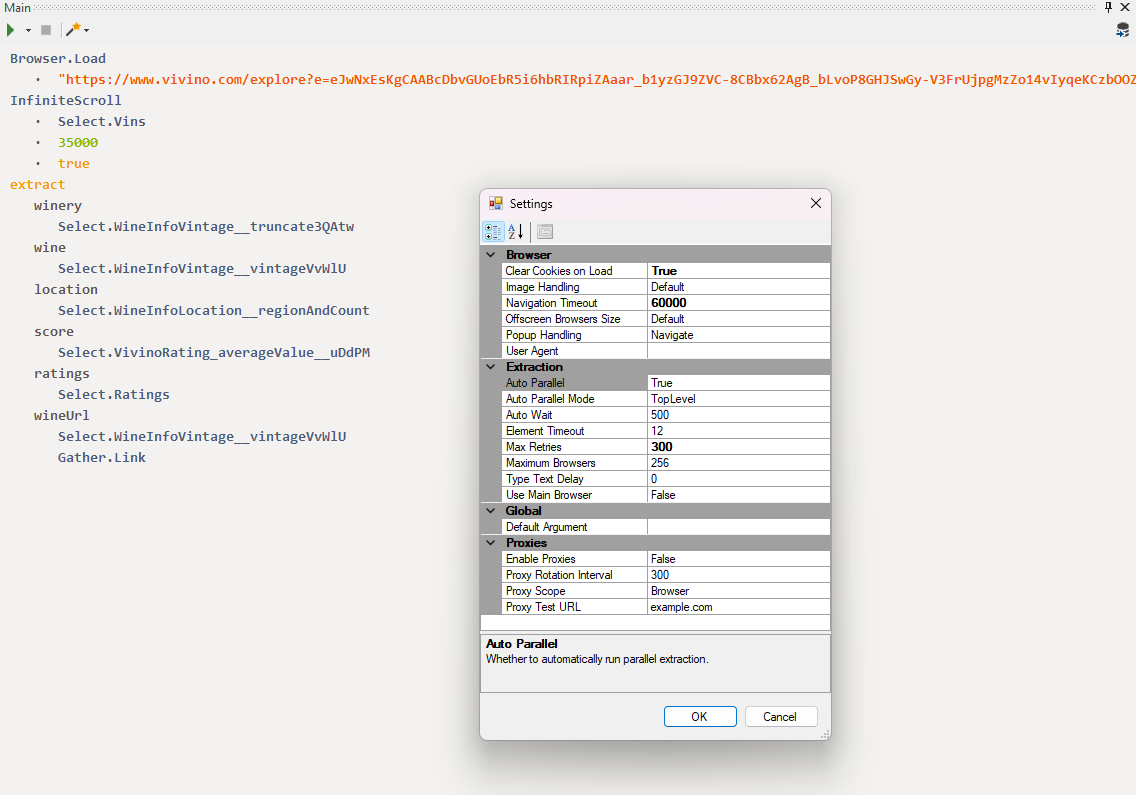Select the Auto Parallel True value

pyautogui.click(x=738, y=383)
